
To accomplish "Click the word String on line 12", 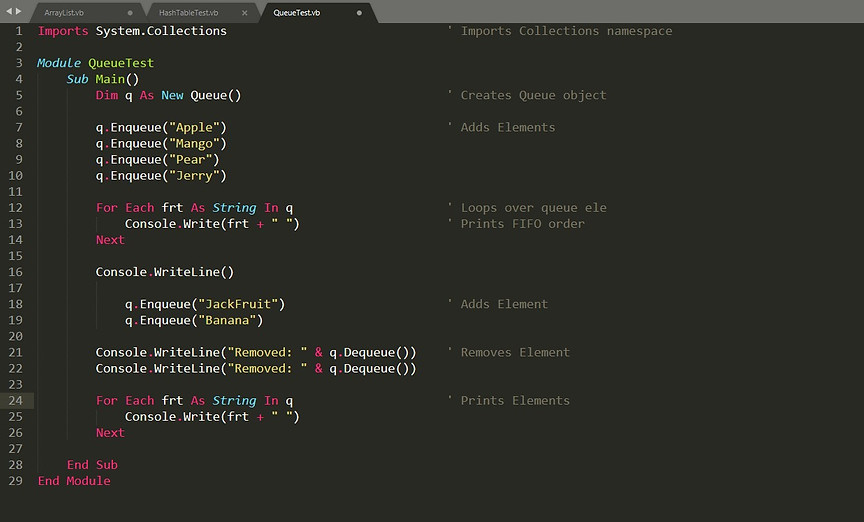I will [234, 208].
